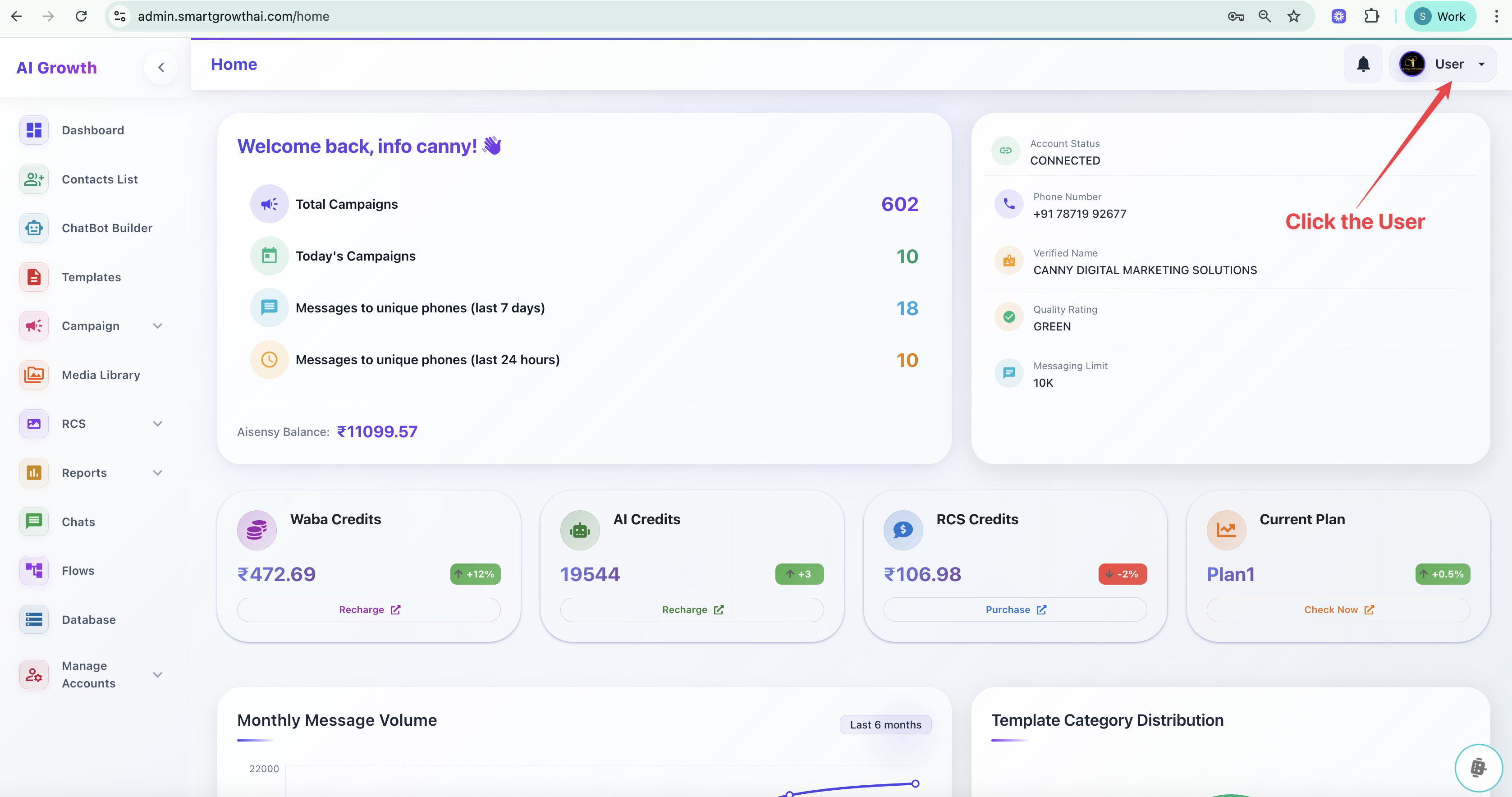Screen dimensions: 1512x797
Task: Collapse sidebar with chevron arrow
Action: point(161,68)
